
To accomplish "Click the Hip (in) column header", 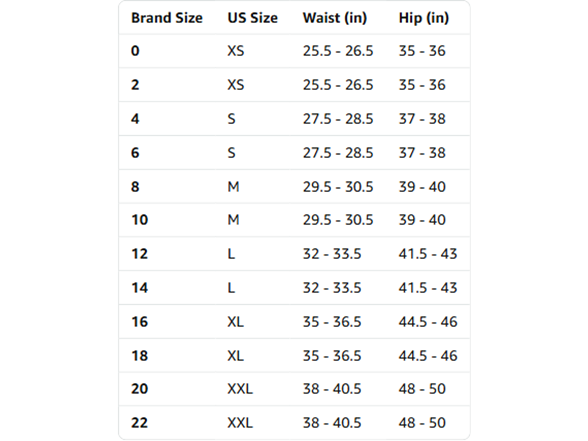I will 423,18.
